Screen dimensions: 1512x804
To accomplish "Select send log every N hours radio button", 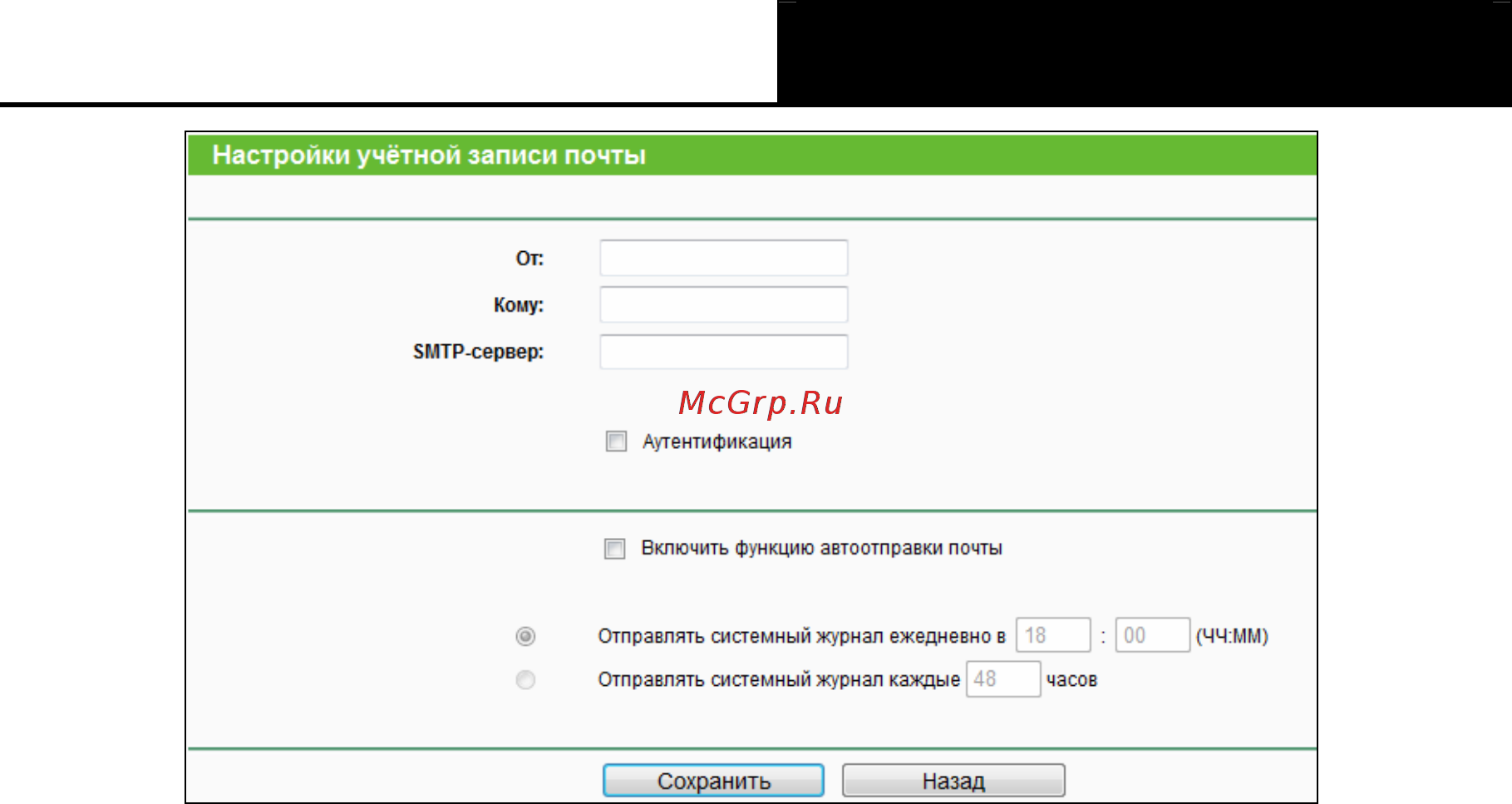I will (525, 680).
